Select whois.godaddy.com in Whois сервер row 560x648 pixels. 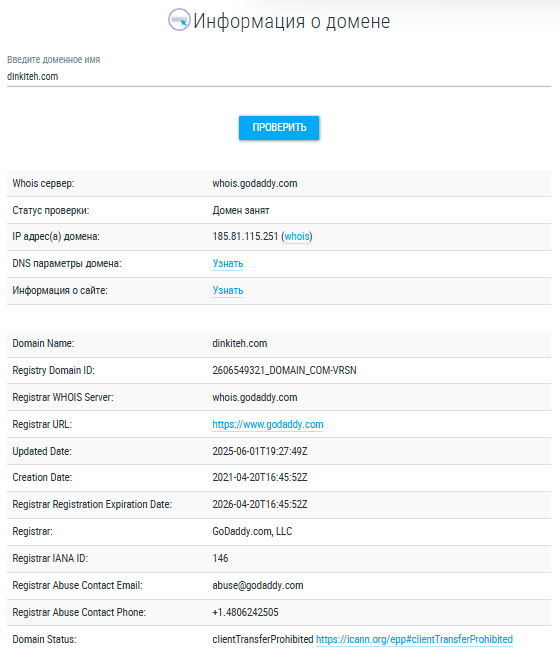tap(255, 183)
